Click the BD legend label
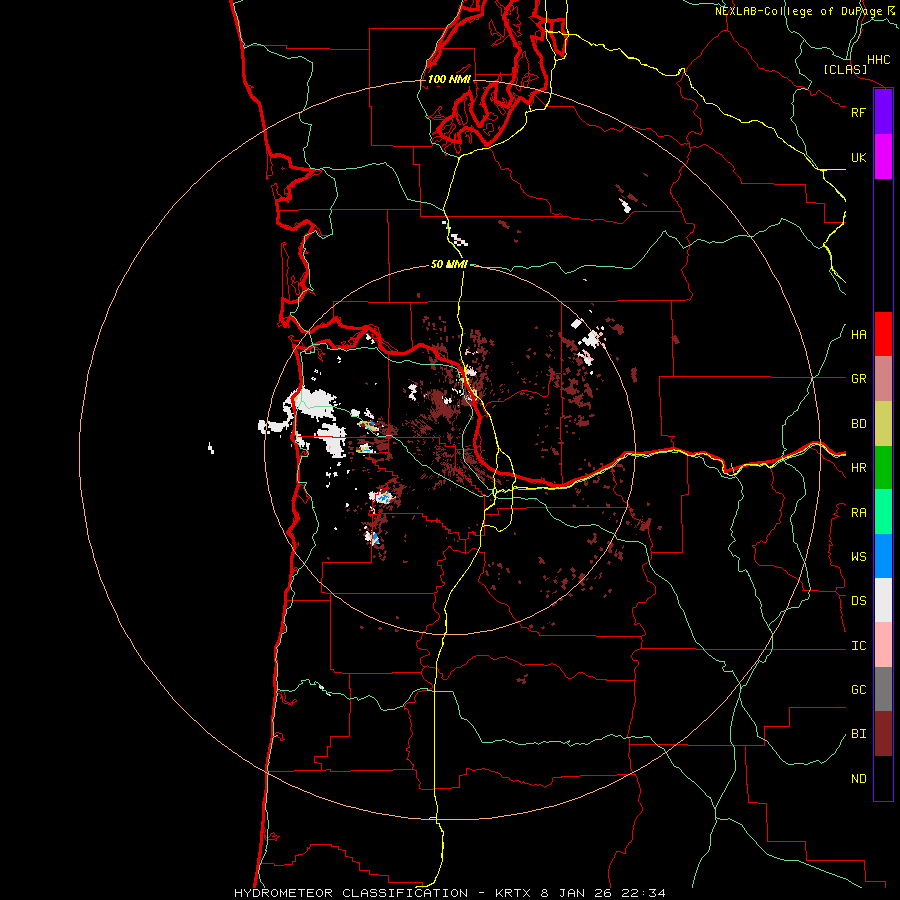Screen dimensions: 900x900 click(858, 424)
